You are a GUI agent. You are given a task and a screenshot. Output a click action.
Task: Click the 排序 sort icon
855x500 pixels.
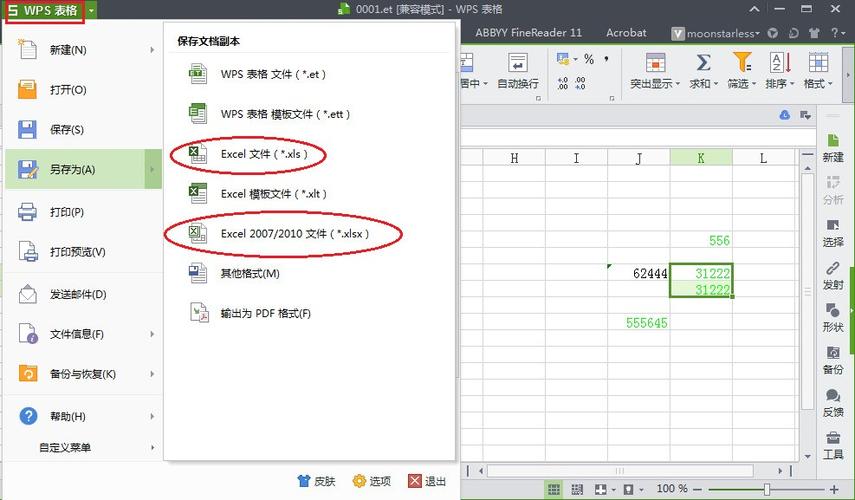tap(780, 62)
